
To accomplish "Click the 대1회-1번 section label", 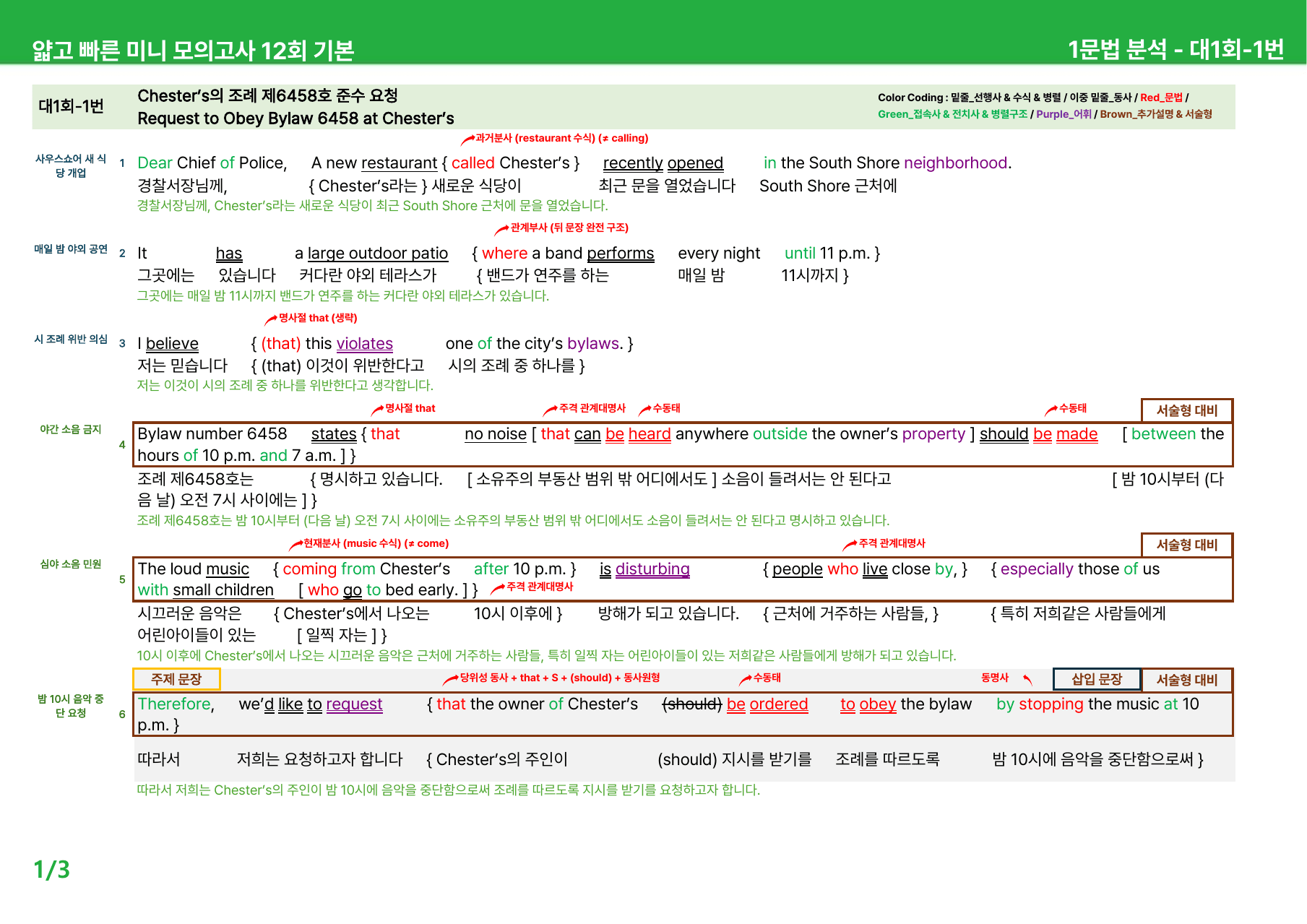I will 72,106.
